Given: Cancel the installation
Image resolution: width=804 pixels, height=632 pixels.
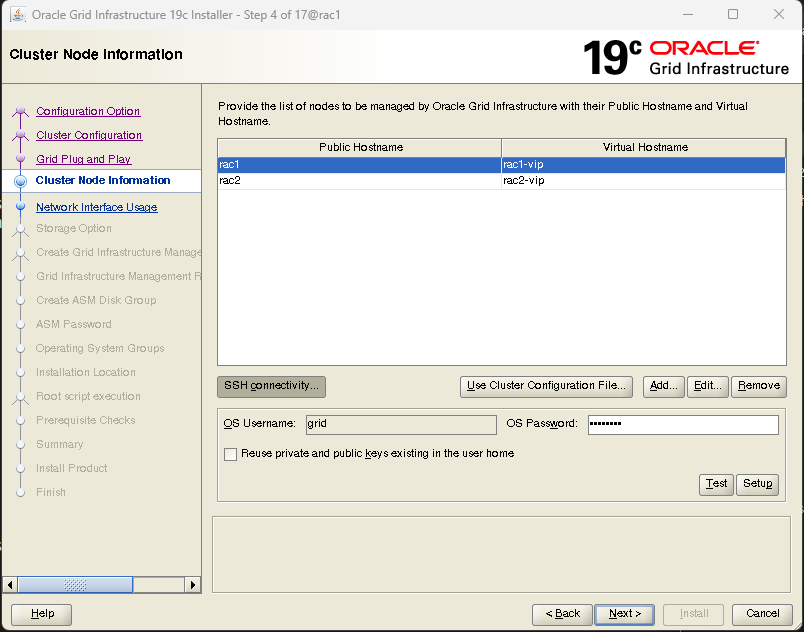Looking at the screenshot, I should pos(762,614).
